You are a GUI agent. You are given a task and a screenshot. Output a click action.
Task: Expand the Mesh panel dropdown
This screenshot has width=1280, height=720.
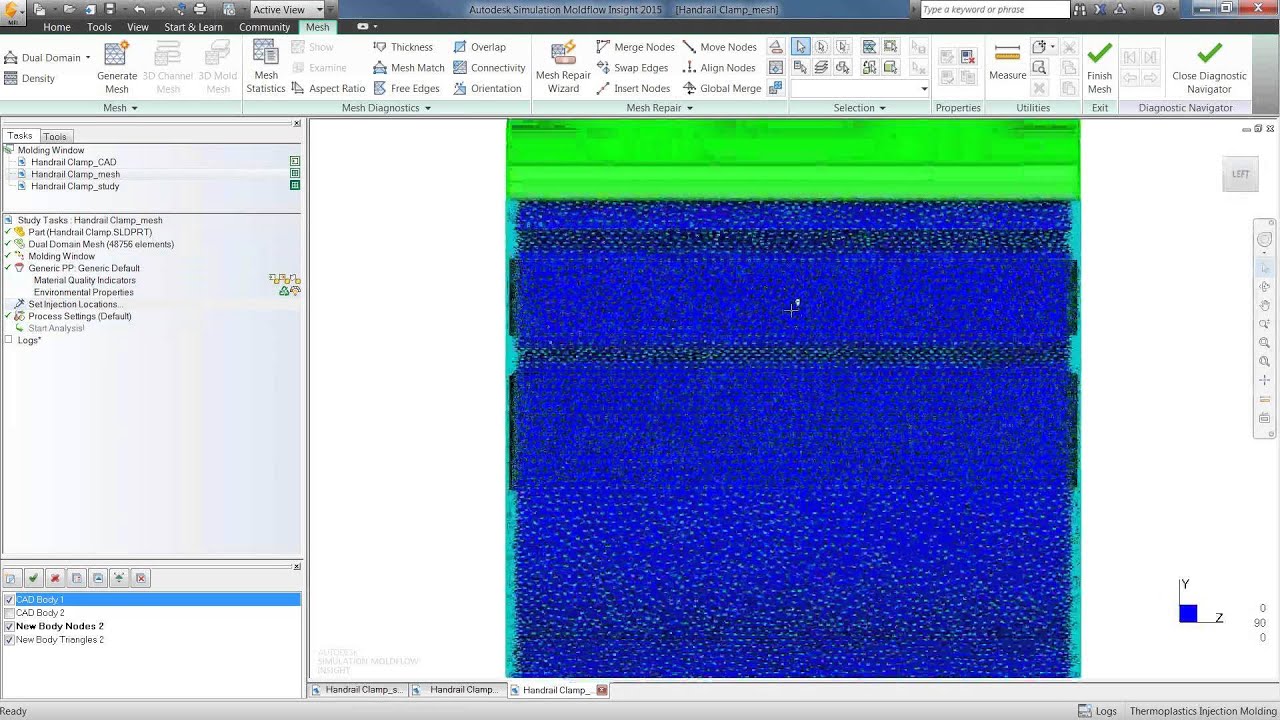coord(120,108)
